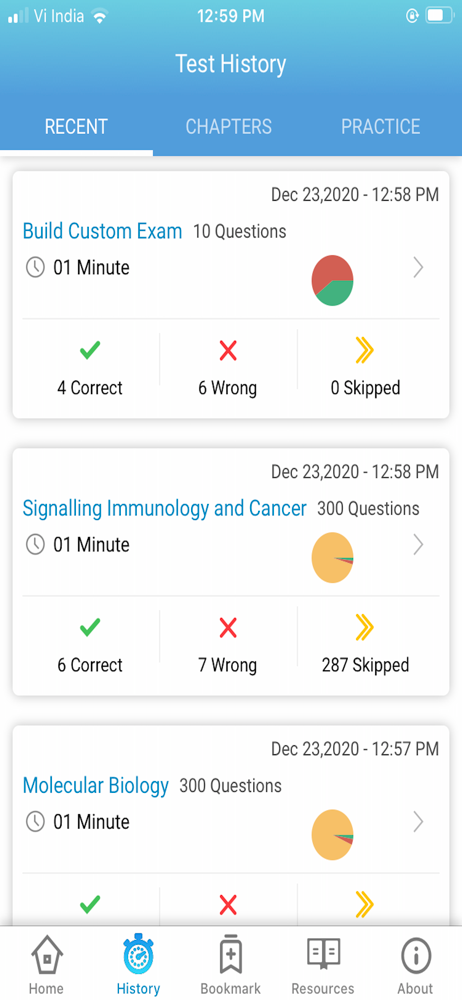Expand Signalling Immunology and Cancer chevron

pos(418,545)
